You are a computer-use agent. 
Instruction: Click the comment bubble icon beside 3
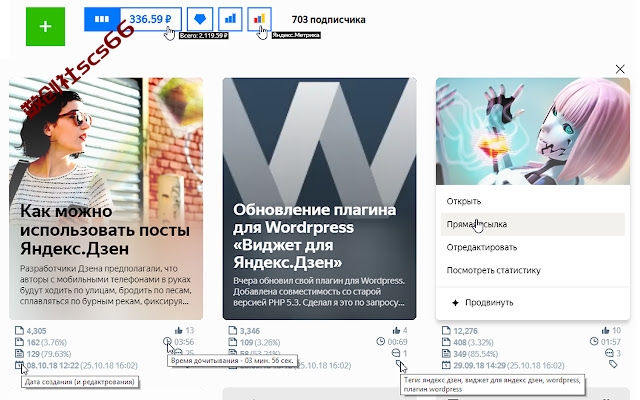pos(609,353)
